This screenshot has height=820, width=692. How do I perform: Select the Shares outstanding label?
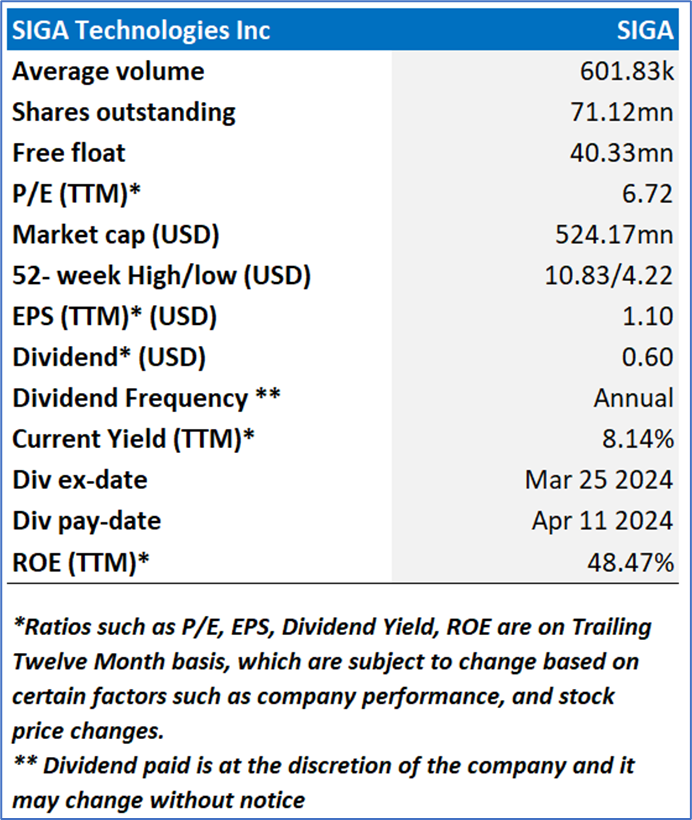coord(124,112)
